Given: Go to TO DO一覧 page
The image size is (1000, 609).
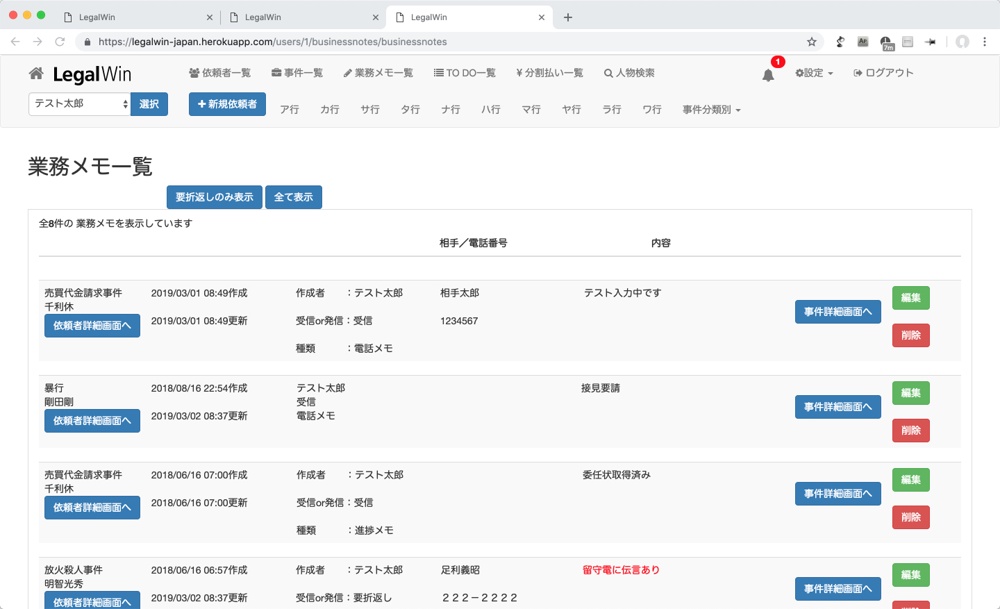Looking at the screenshot, I should tap(464, 73).
